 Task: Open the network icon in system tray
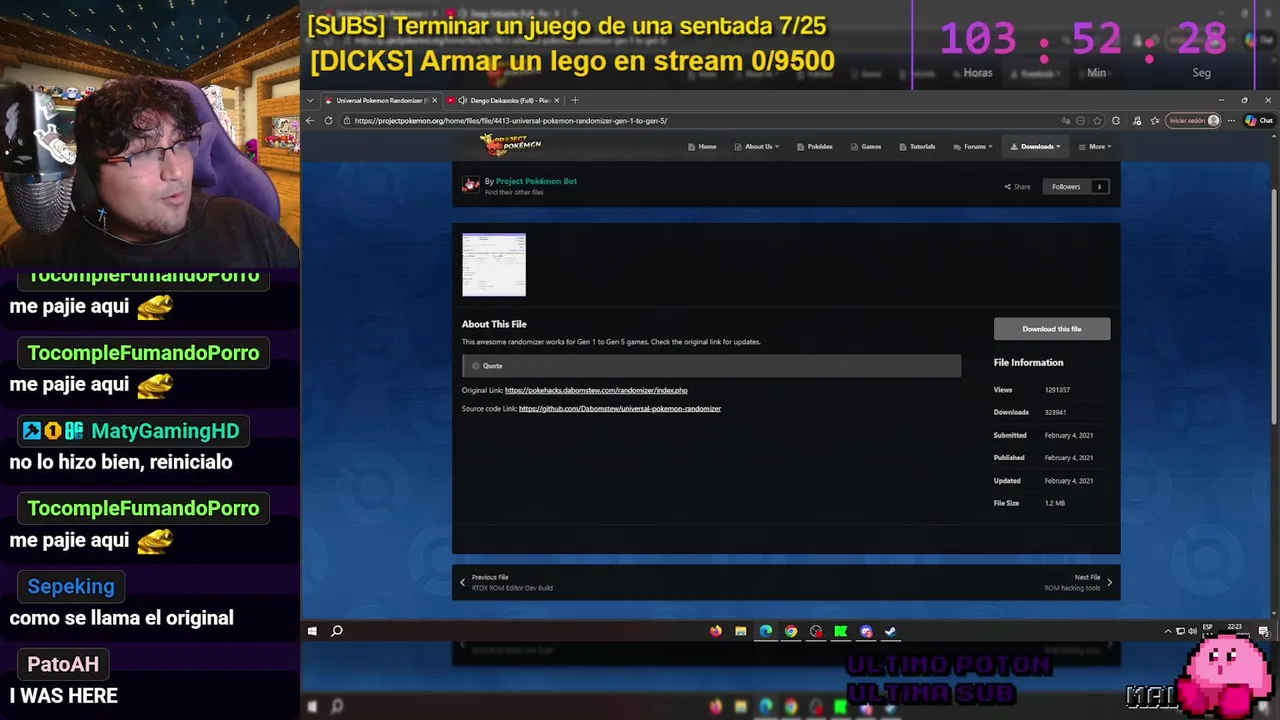point(1180,631)
